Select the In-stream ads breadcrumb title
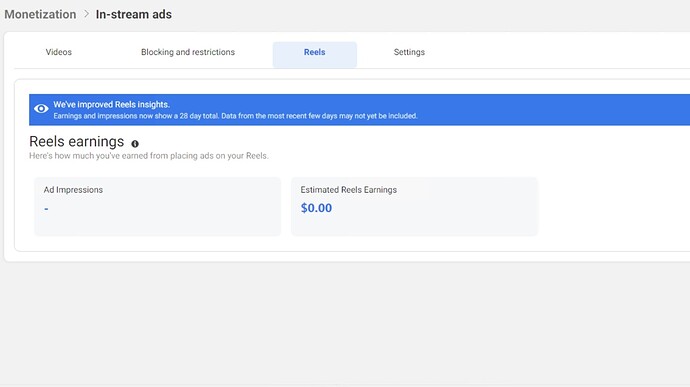The image size is (690, 387). (x=134, y=14)
